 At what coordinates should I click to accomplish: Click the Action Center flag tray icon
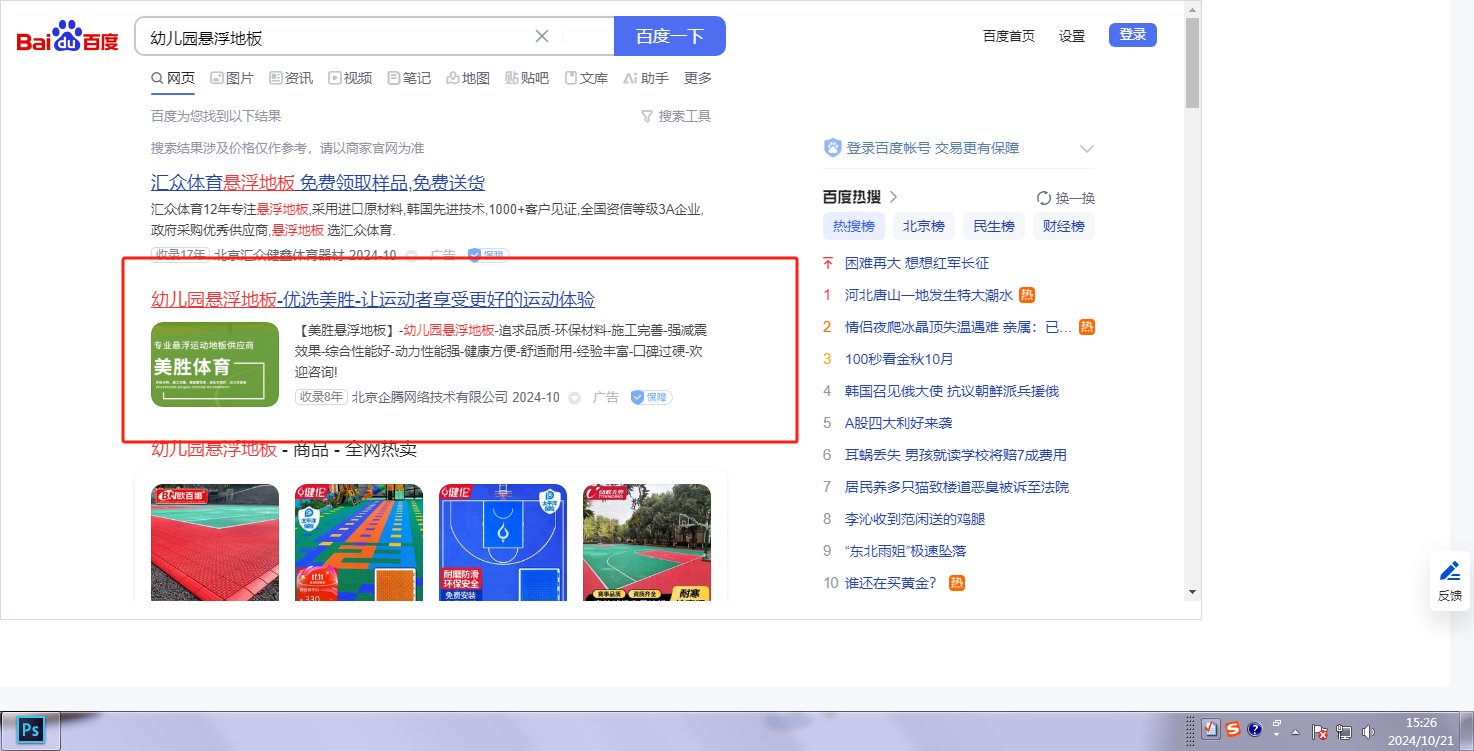click(x=1320, y=731)
